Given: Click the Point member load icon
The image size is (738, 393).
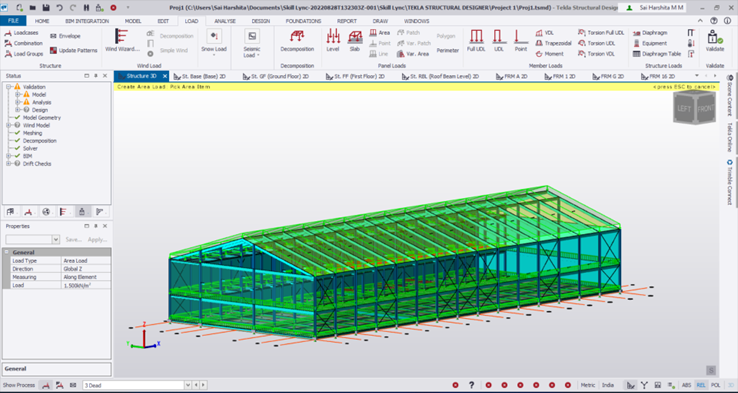Looking at the screenshot, I should pyautogui.click(x=521, y=40).
